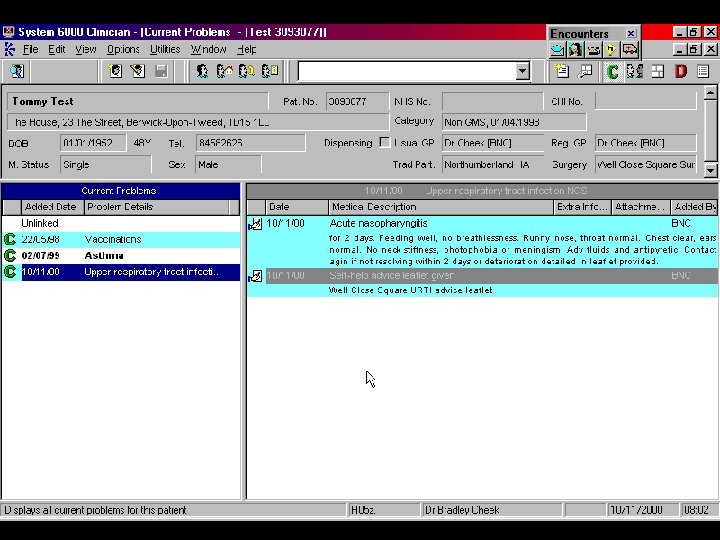The width and height of the screenshot is (720, 540).
Task: Click the yellow question mark Encounters icon
Action: [x=610, y=49]
